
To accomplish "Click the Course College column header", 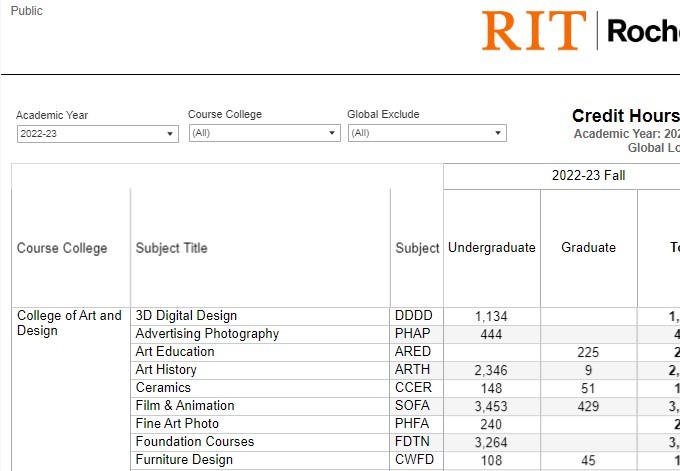I will click(x=62, y=248).
